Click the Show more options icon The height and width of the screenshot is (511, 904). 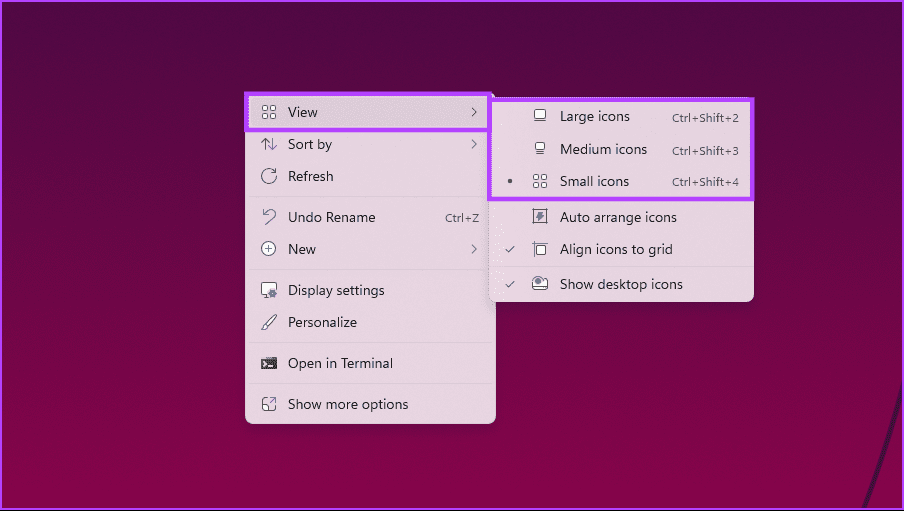click(x=269, y=404)
